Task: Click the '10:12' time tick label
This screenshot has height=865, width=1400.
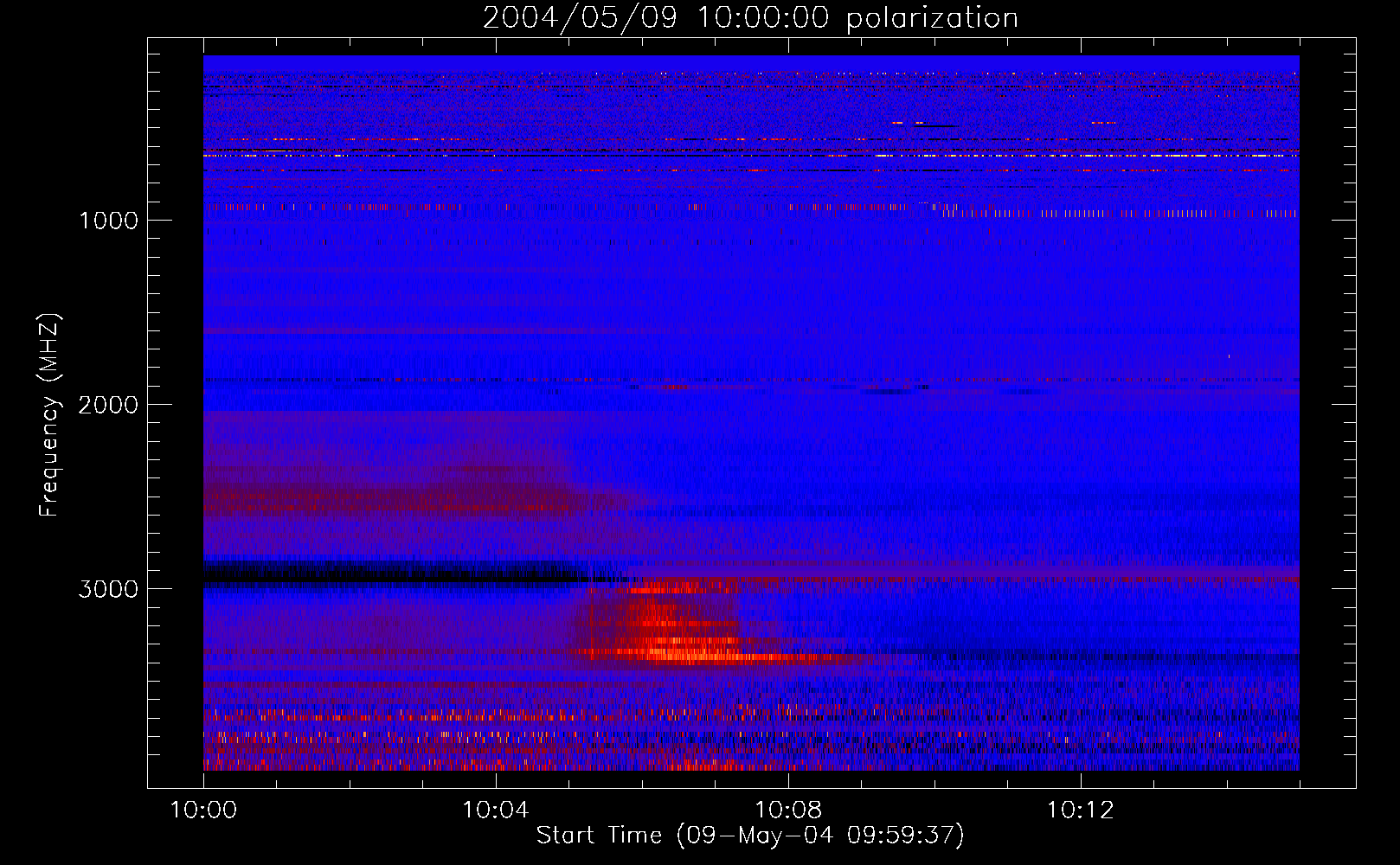Action: pyautogui.click(x=1081, y=811)
